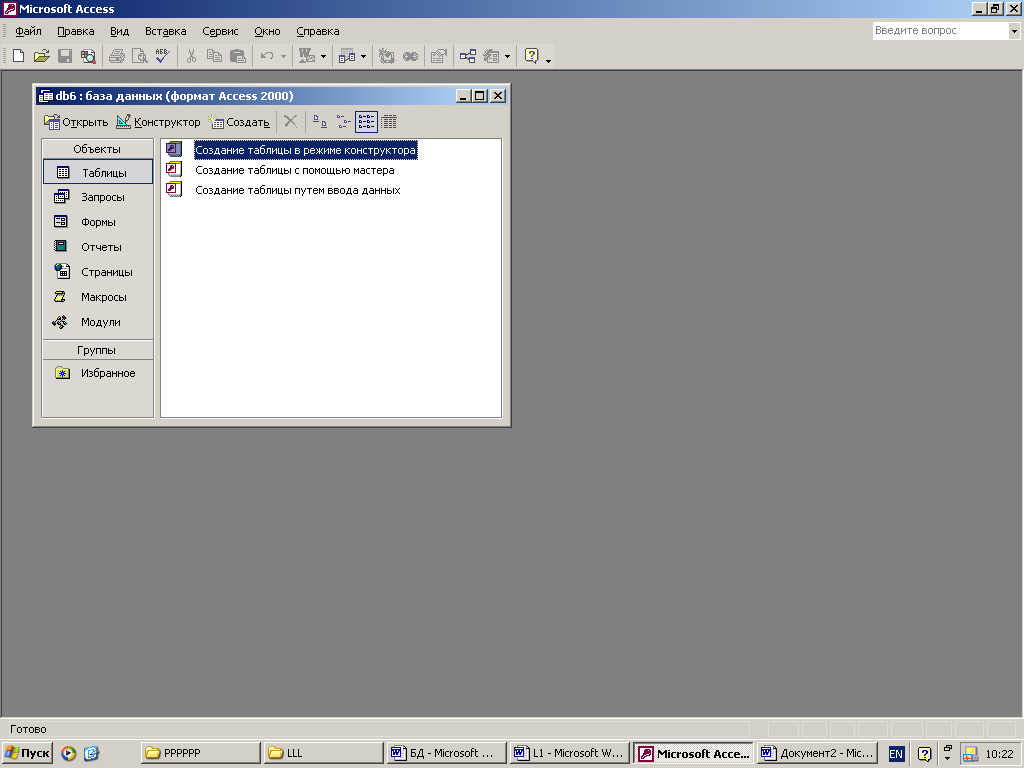Screen dimensions: 1024x768
Task: Switch to Документ2 taskbar button
Action: pos(817,753)
